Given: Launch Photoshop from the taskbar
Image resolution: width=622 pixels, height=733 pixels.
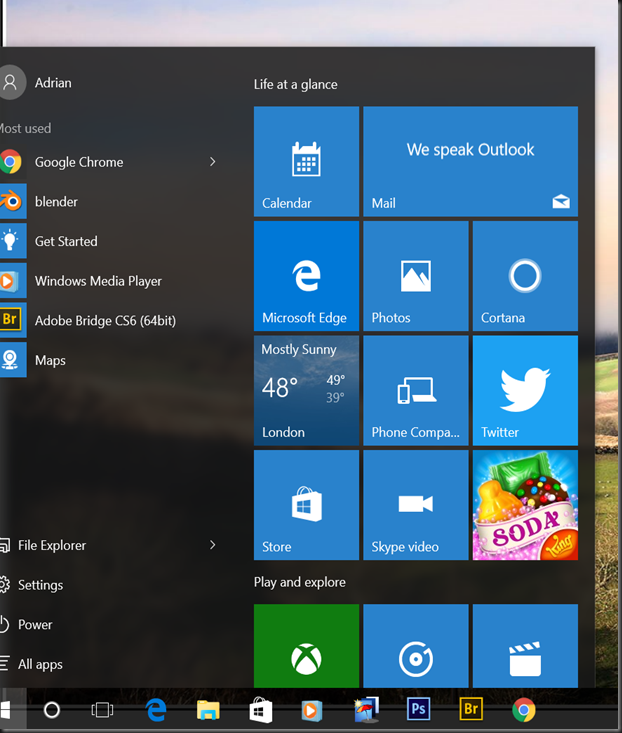Looking at the screenshot, I should [x=418, y=710].
